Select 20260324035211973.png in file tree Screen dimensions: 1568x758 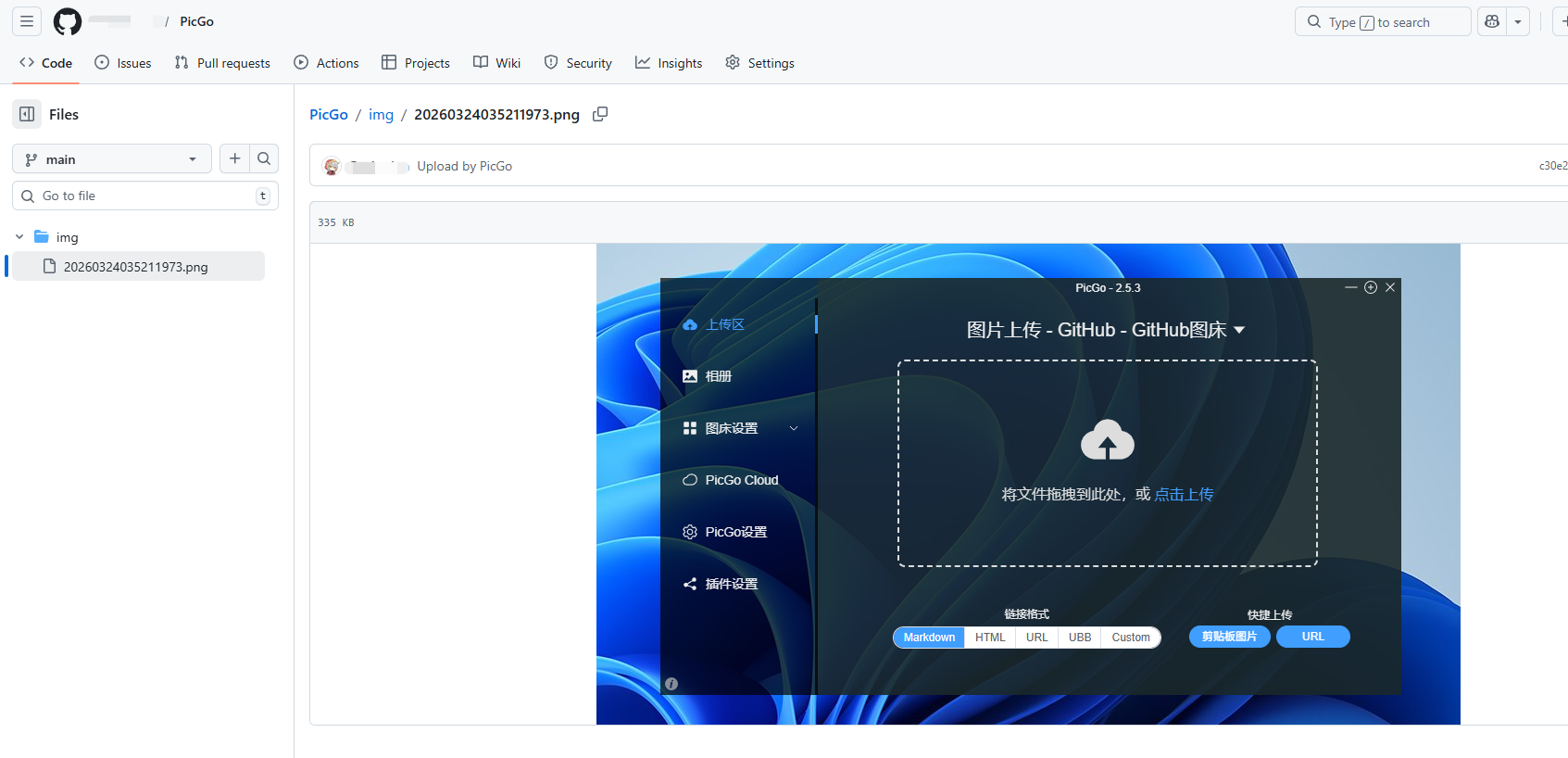(x=139, y=266)
